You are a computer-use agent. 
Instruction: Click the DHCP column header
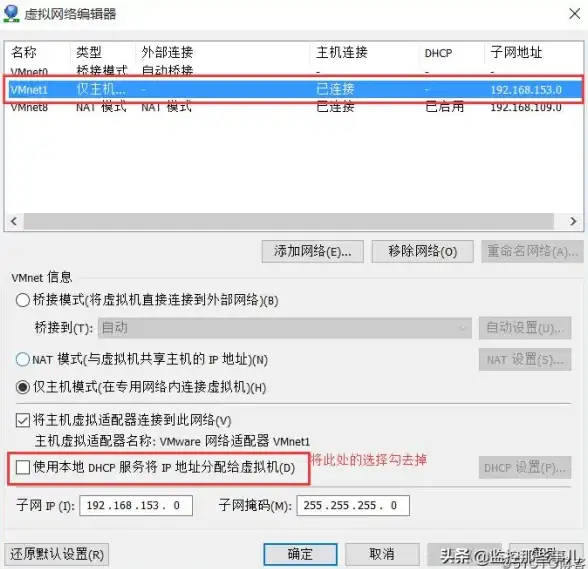(438, 53)
